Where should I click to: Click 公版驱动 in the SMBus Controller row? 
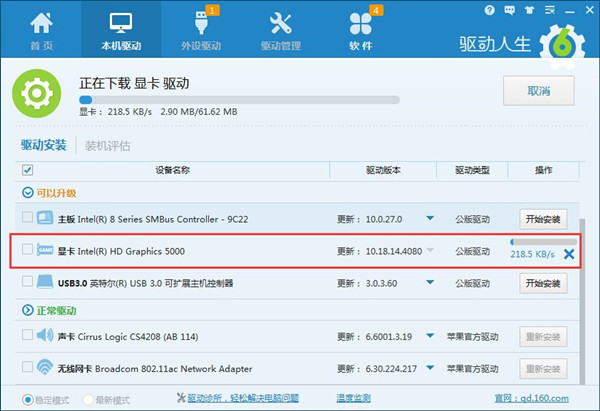pos(473,219)
